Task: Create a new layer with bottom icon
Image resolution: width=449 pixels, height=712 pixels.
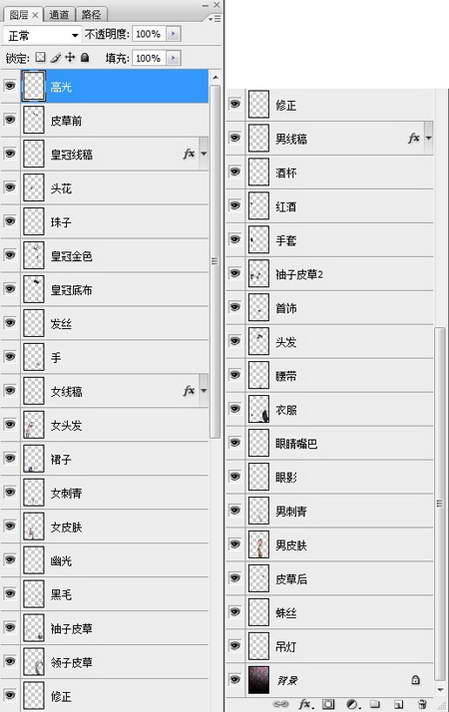Action: [x=399, y=704]
